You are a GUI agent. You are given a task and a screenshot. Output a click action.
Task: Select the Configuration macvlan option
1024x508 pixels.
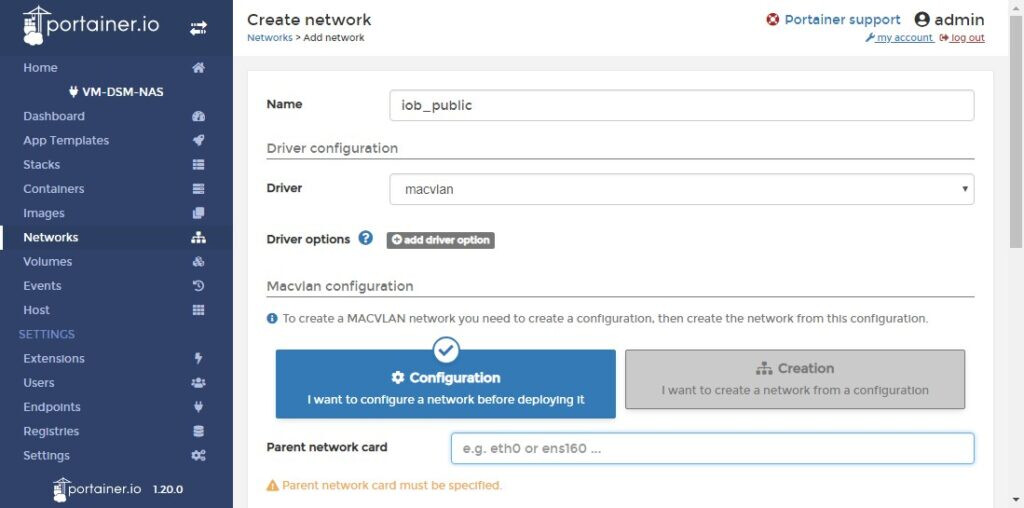(445, 384)
